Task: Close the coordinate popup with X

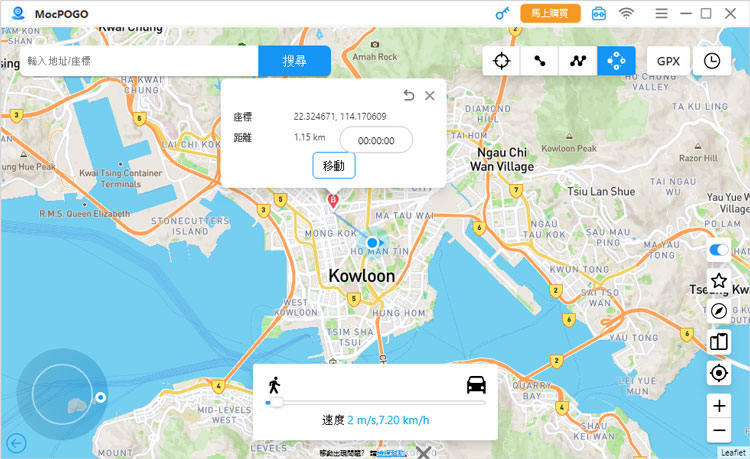Action: click(430, 96)
